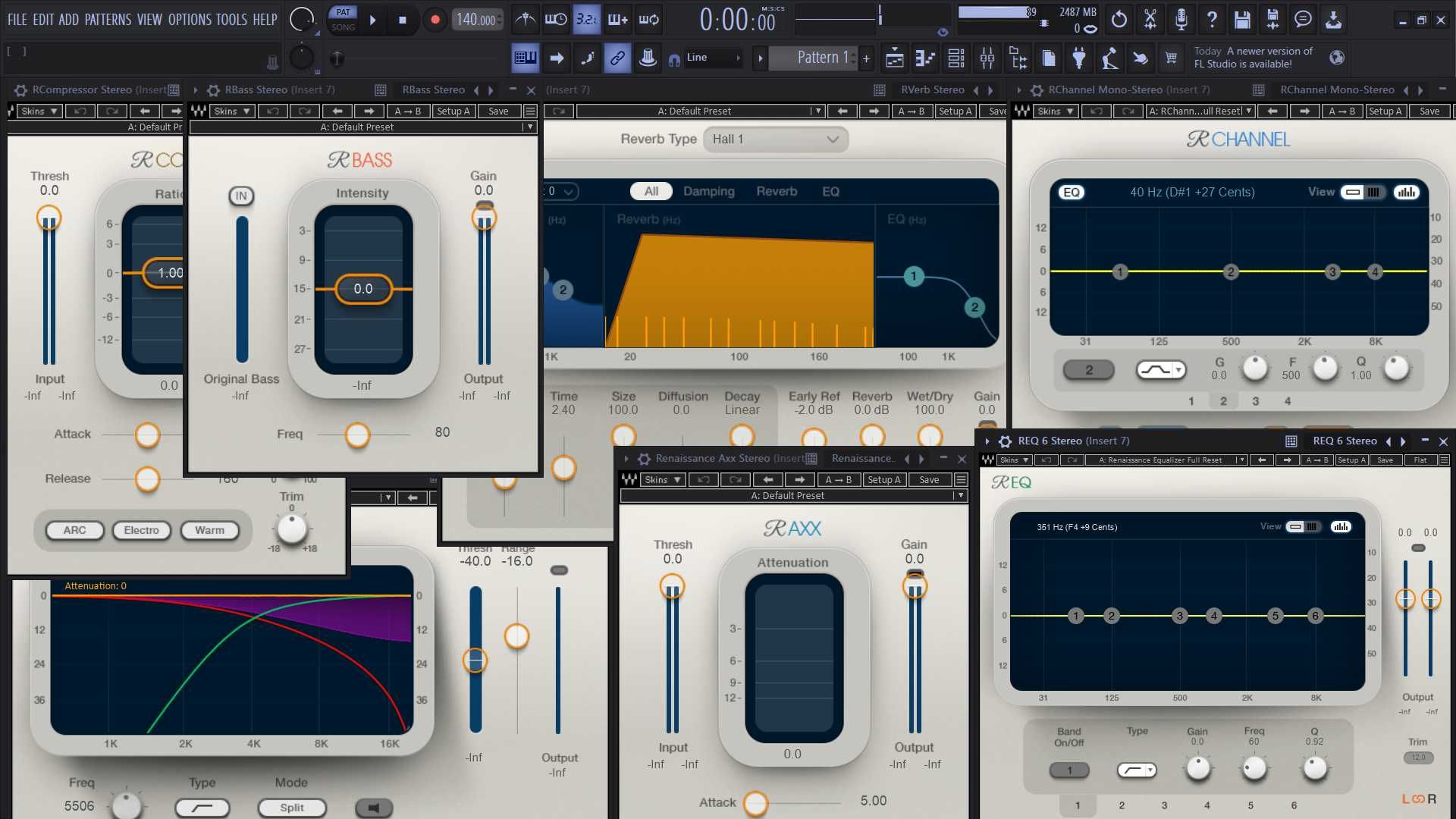Toggle loop recording icon
Screen dimensions: 1456x819
tap(648, 20)
